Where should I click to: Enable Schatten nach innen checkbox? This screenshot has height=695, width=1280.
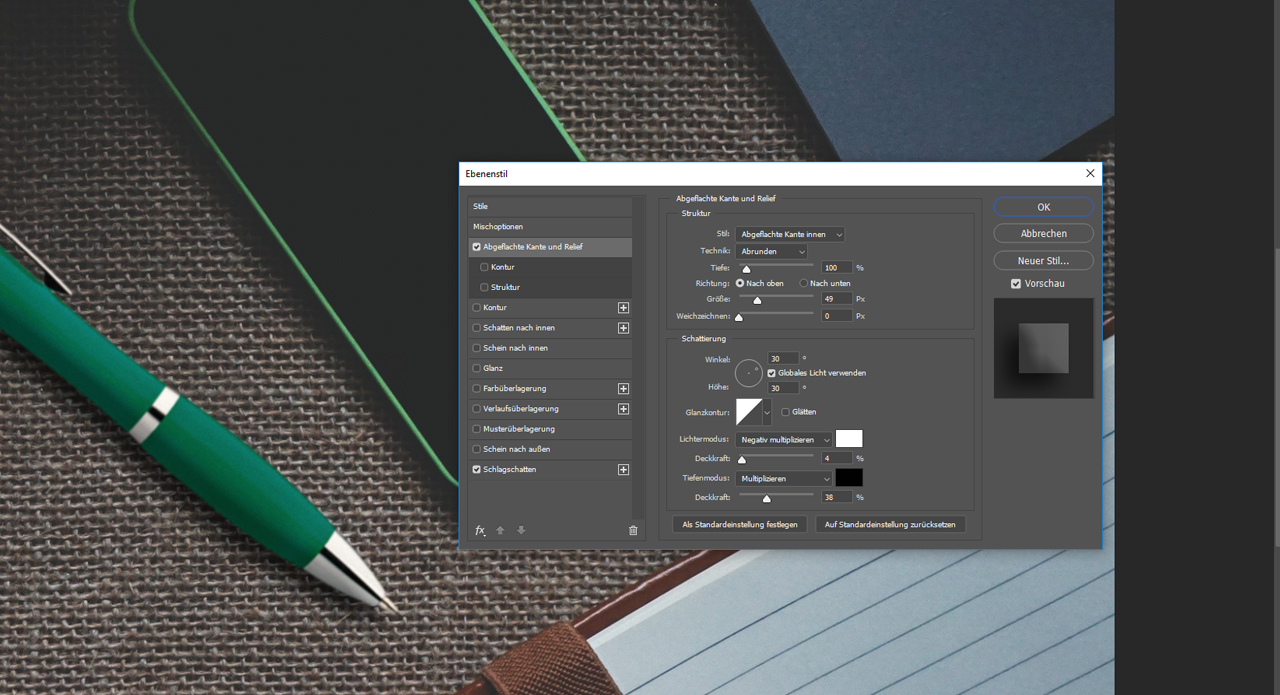(477, 328)
